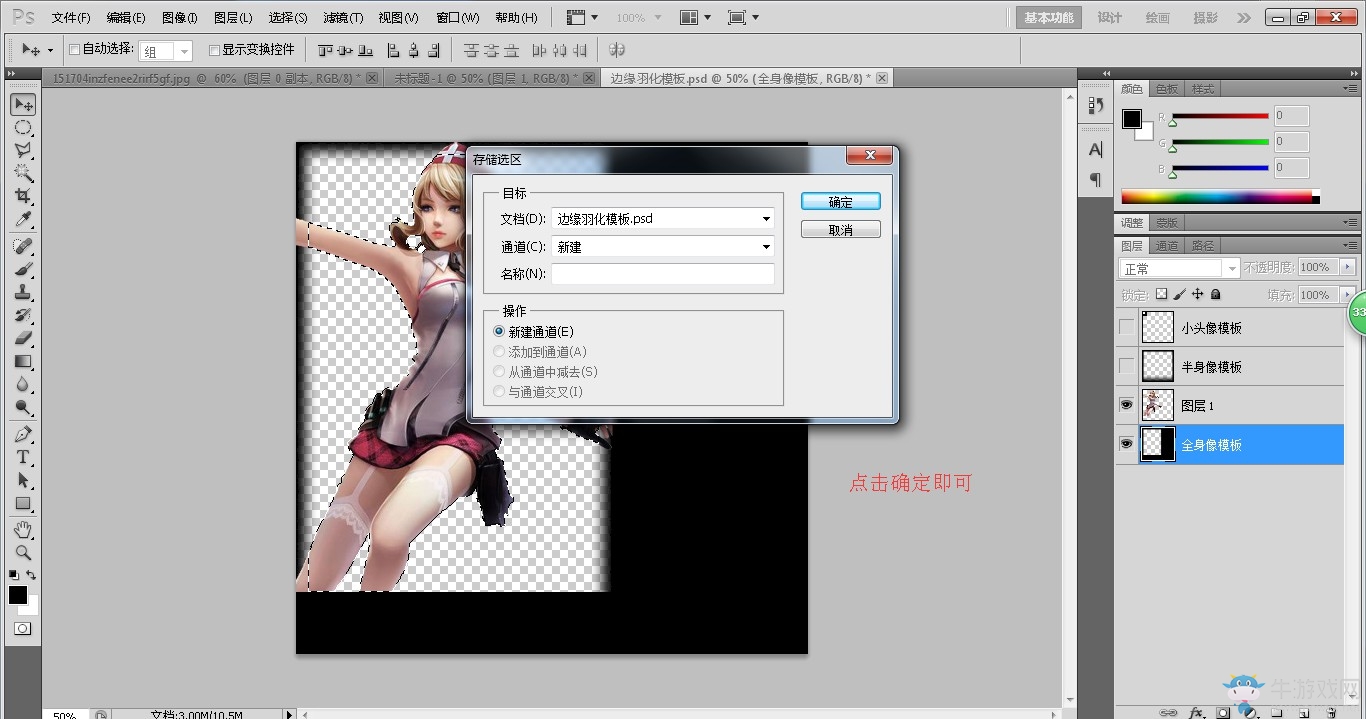This screenshot has width=1366, height=719.
Task: Select the Pen tool
Action: [23, 434]
